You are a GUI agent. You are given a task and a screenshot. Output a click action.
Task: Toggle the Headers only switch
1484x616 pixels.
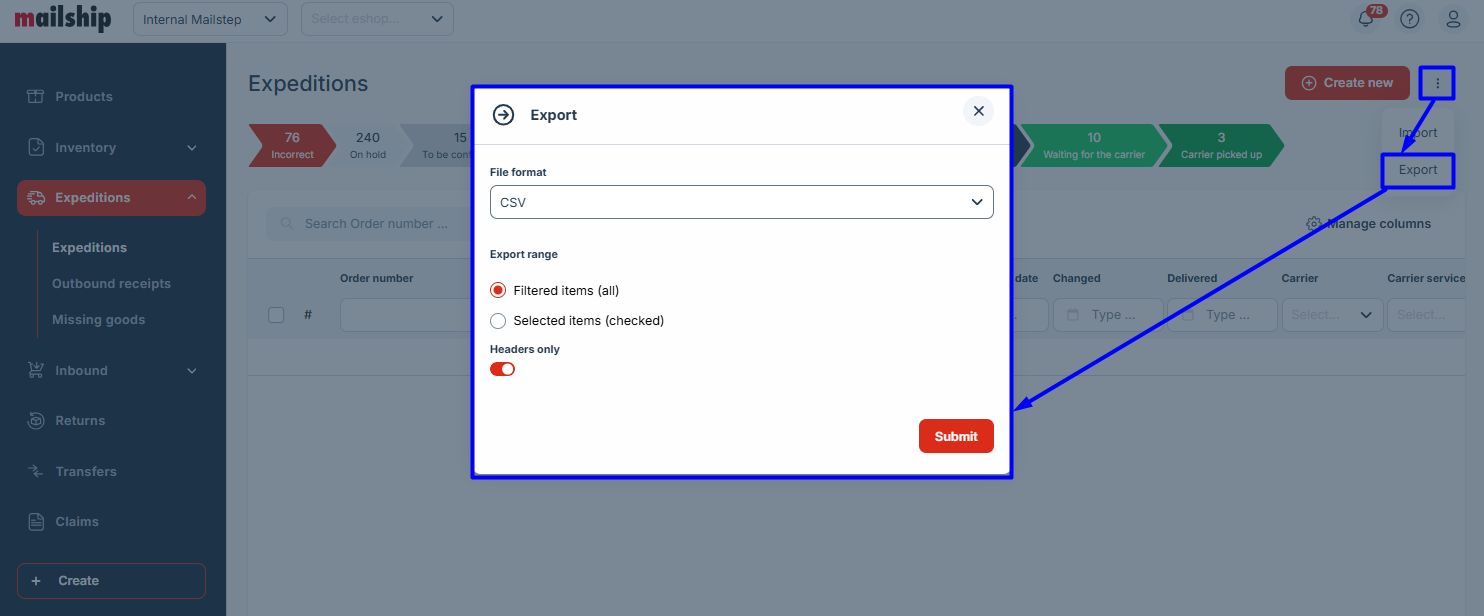(502, 369)
